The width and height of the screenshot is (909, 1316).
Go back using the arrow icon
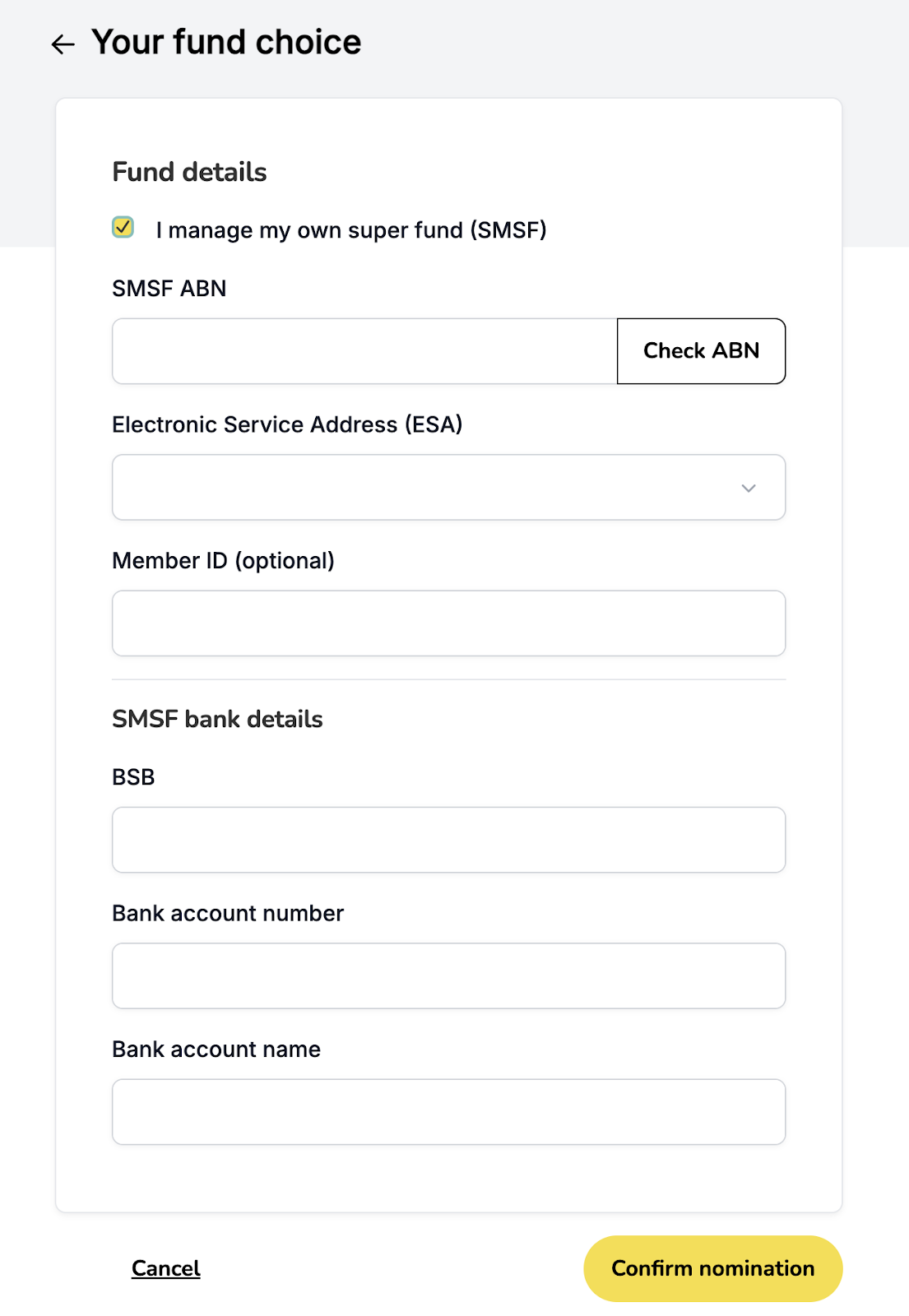[63, 44]
